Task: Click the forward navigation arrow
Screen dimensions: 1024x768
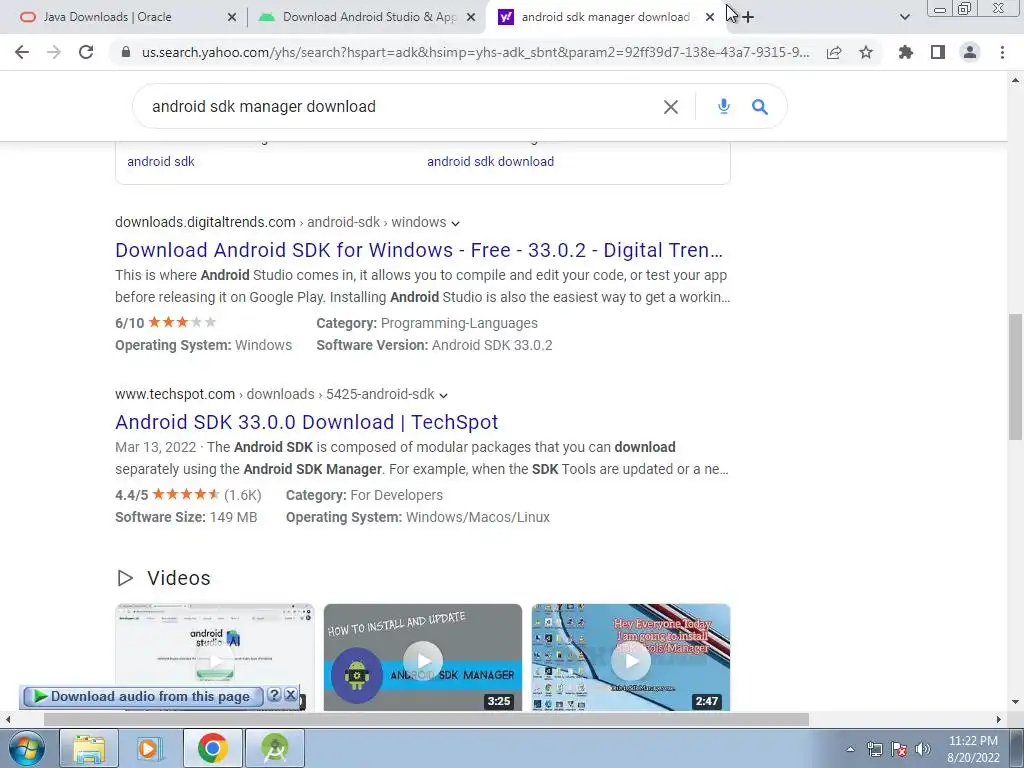Action: [54, 52]
